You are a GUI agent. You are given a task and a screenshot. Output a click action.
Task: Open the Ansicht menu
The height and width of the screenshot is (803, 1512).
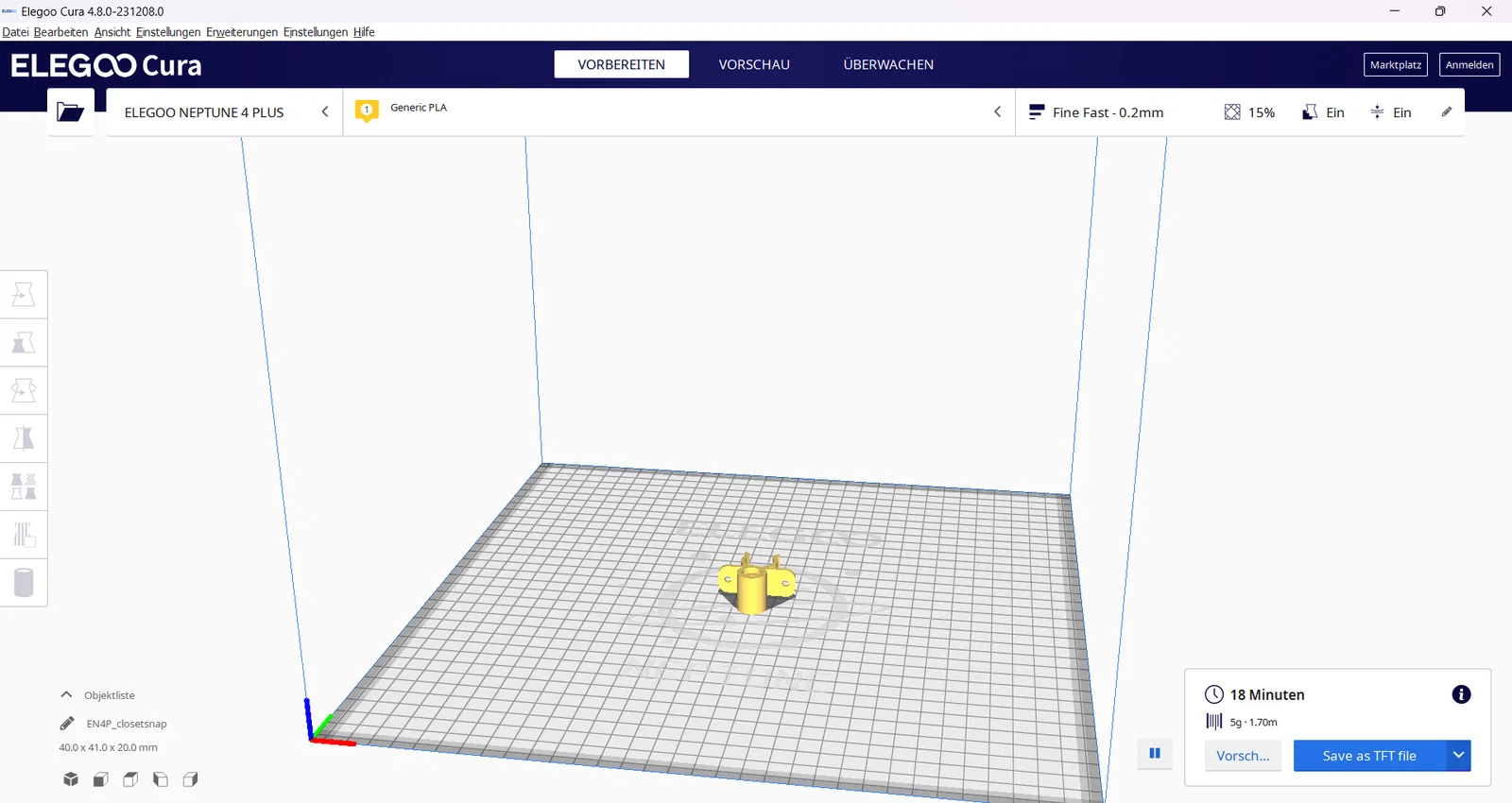112,32
